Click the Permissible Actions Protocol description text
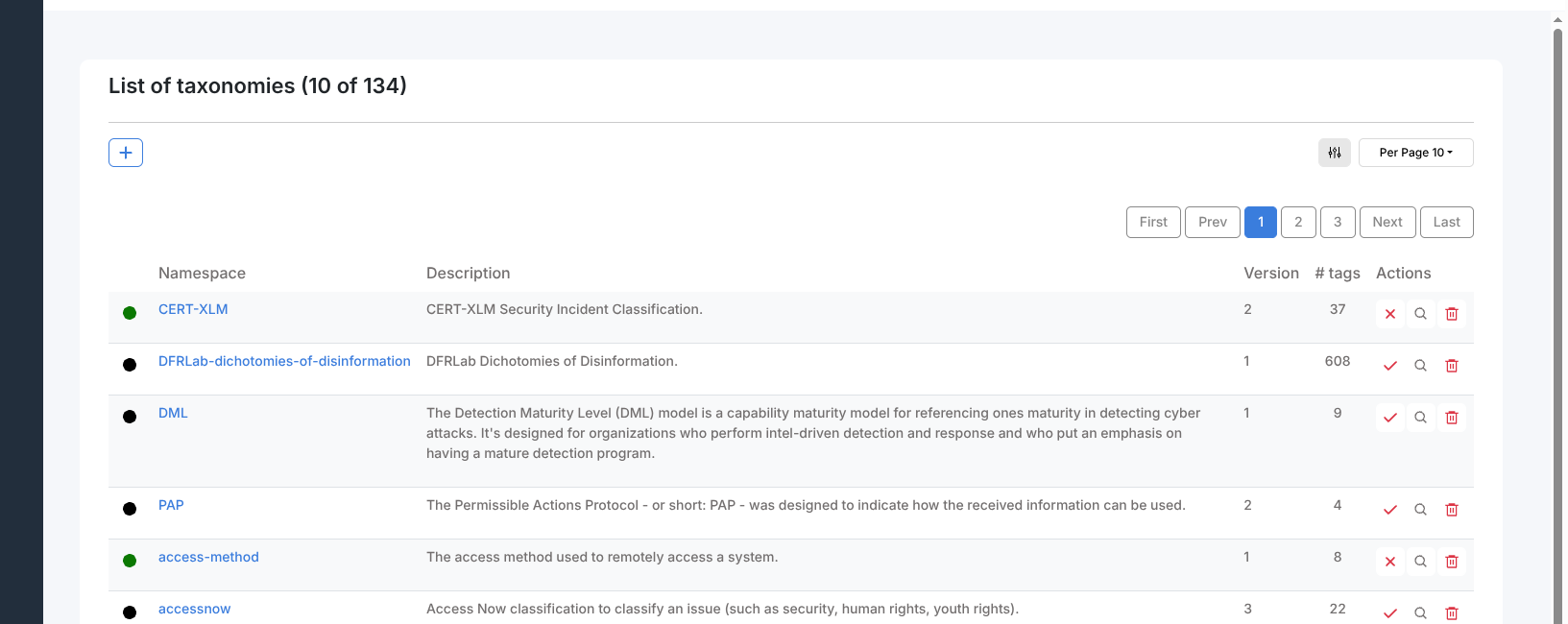This screenshot has height=624, width=1568. click(806, 505)
